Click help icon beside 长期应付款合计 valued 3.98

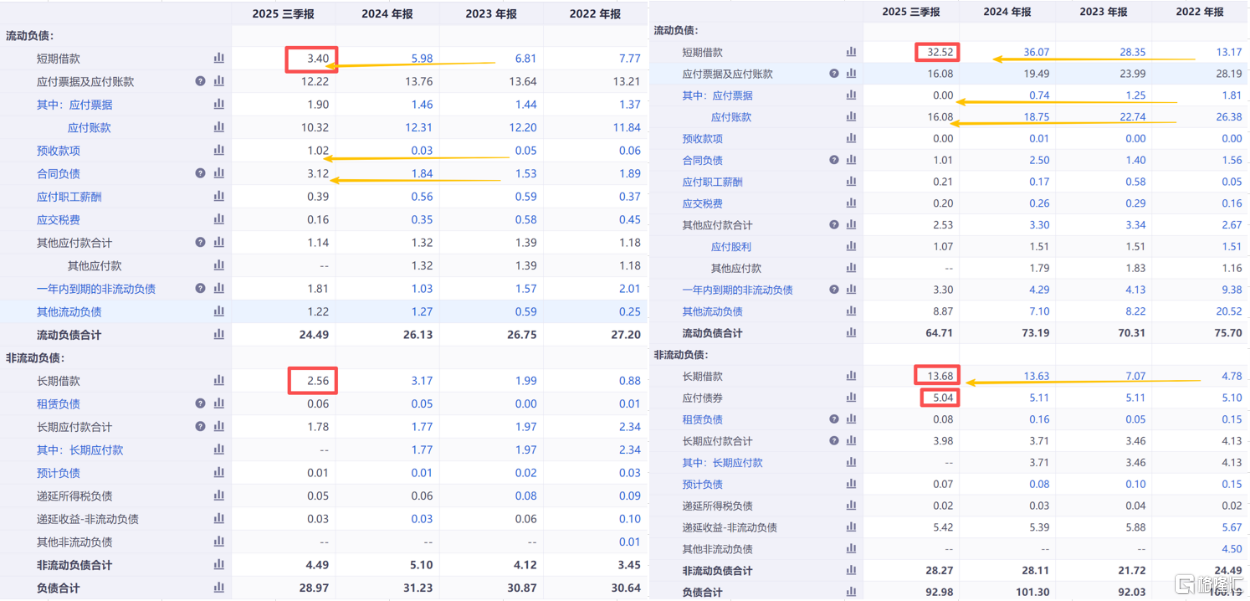point(834,441)
